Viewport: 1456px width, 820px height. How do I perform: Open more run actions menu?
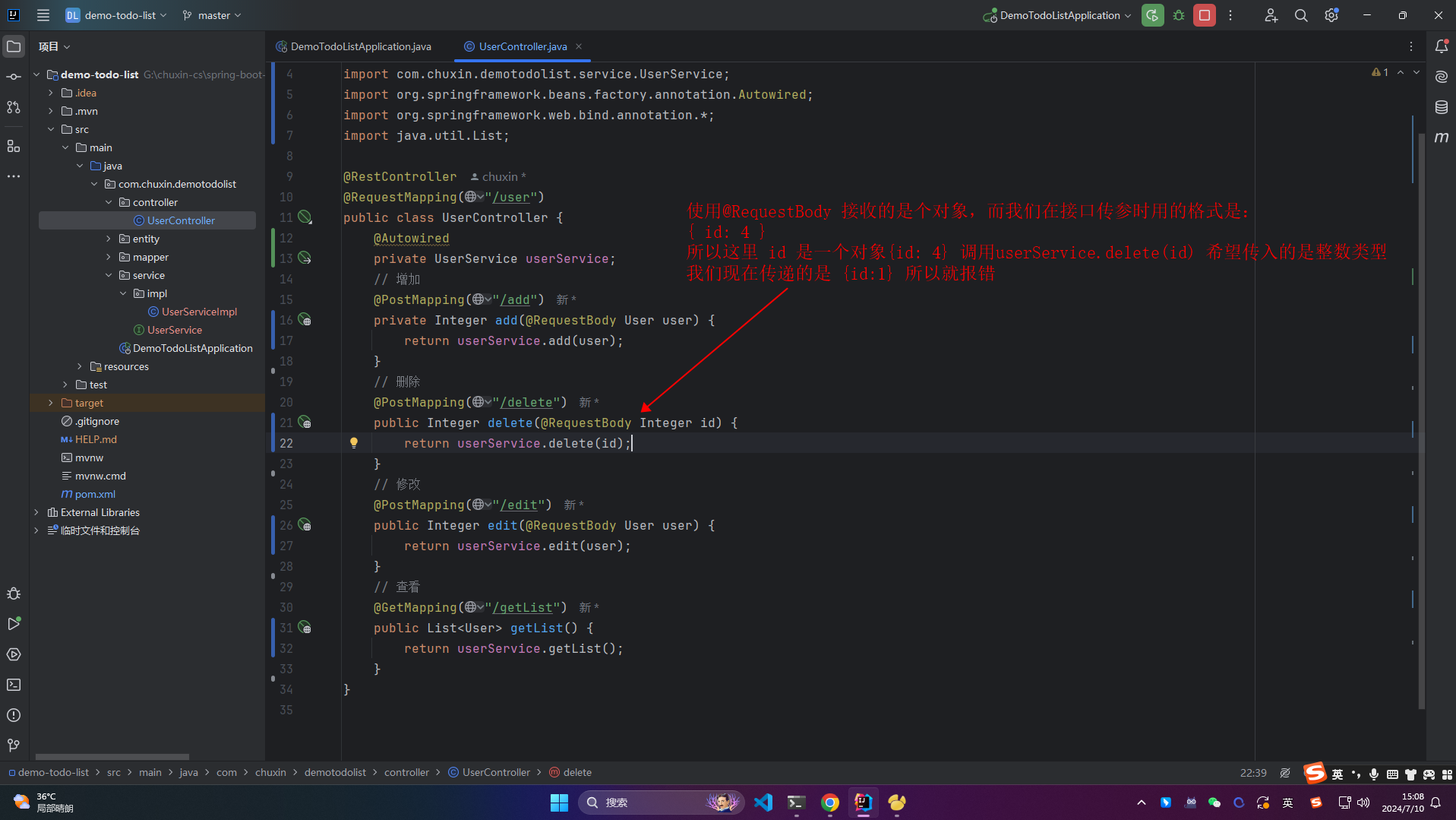tap(1230, 15)
